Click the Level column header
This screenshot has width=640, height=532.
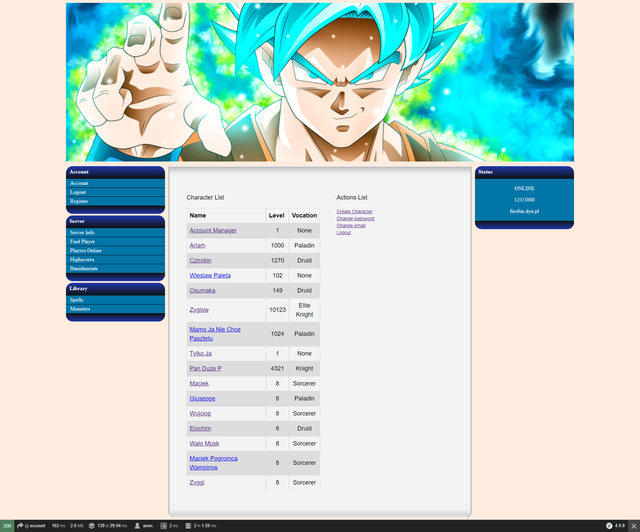[276, 215]
